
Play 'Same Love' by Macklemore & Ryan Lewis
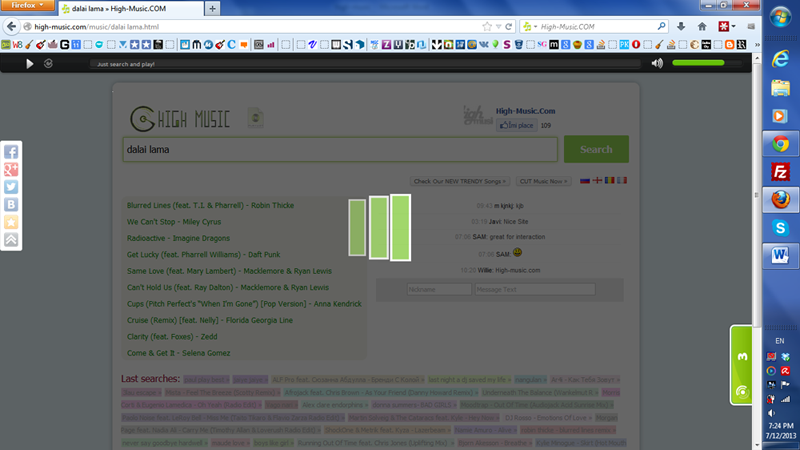tap(229, 271)
